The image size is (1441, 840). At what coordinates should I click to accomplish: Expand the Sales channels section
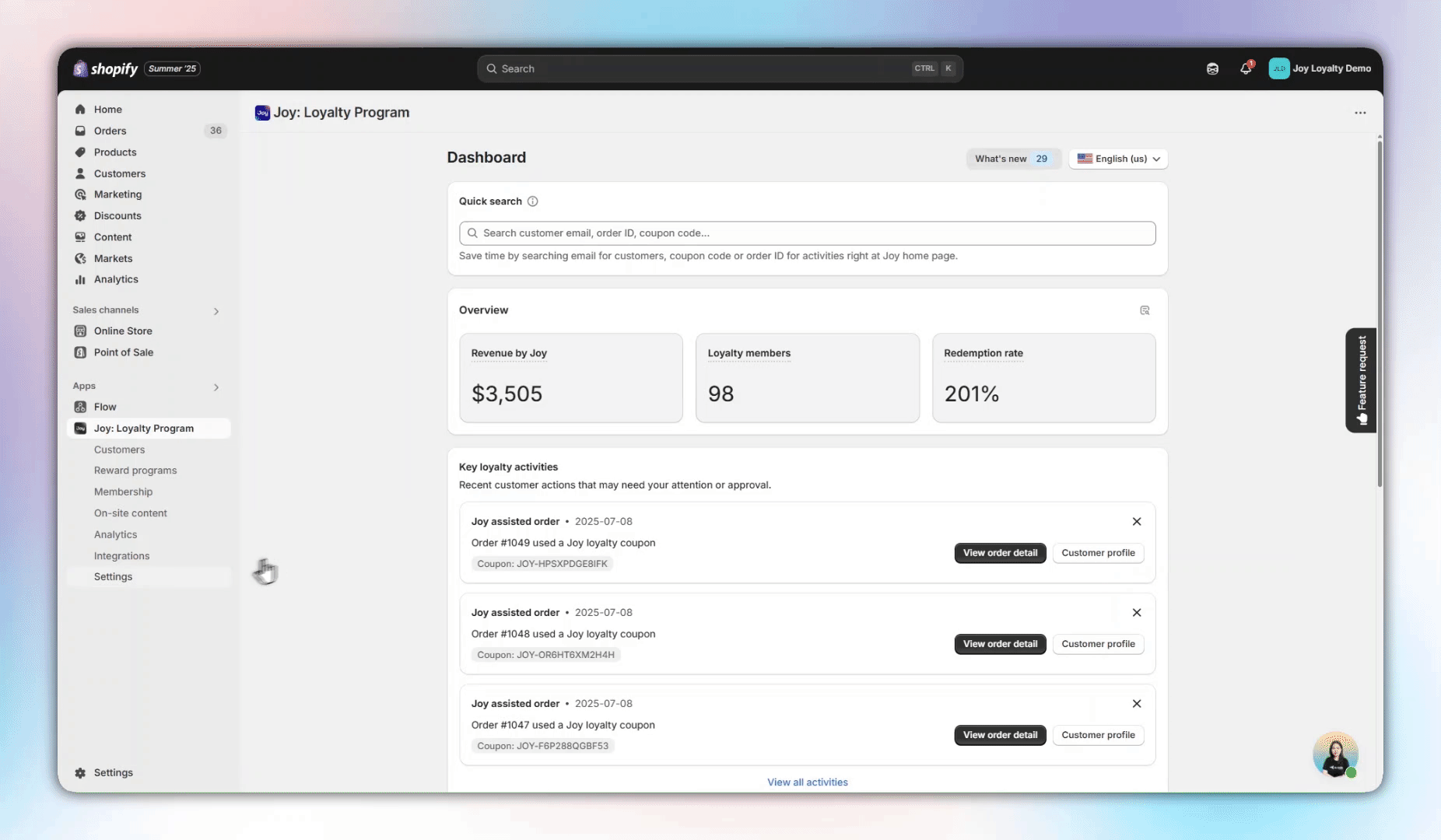(216, 311)
